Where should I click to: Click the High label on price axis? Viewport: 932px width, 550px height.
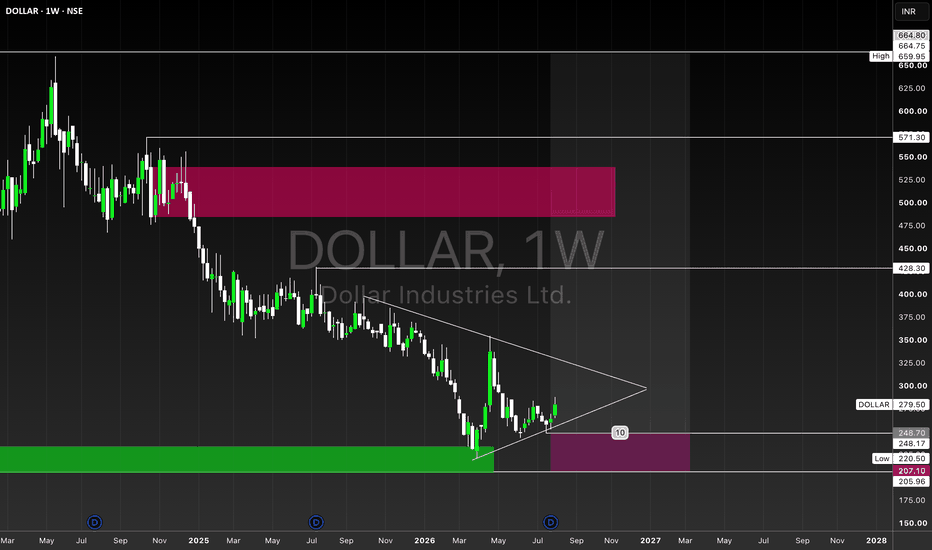coord(881,56)
